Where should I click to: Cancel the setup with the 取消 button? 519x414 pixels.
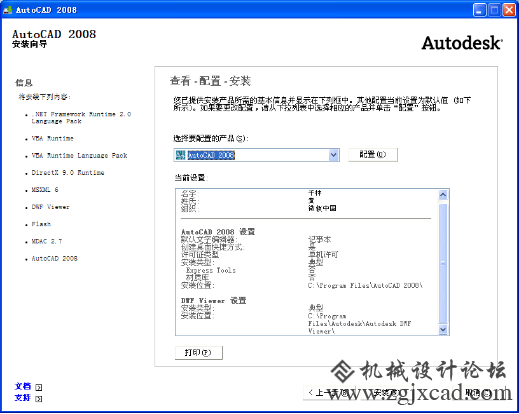coord(478,393)
